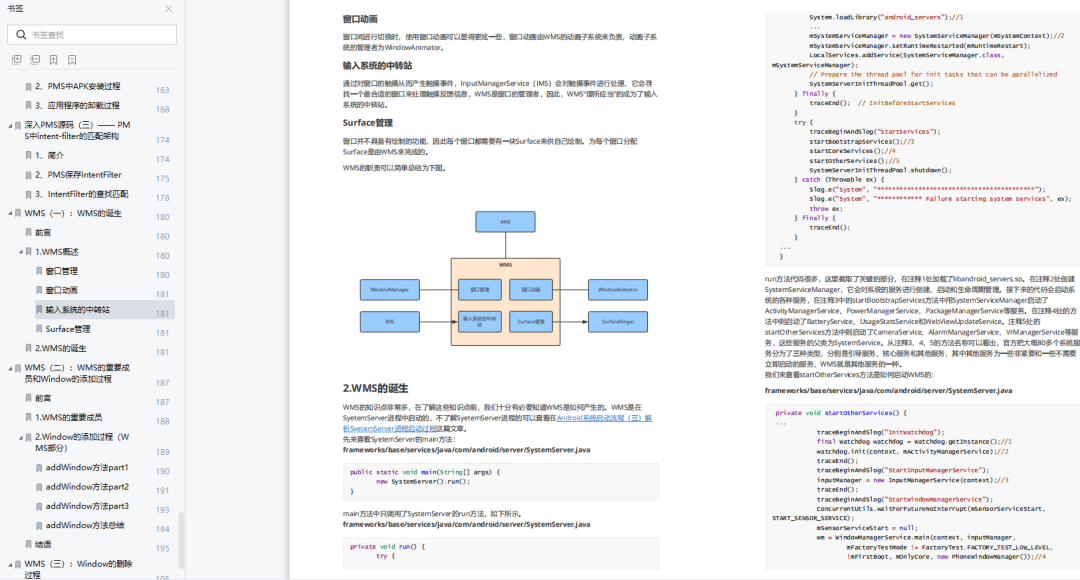Click the add bookmark icon
Screen dimensions: 1080x580
(54, 60)
